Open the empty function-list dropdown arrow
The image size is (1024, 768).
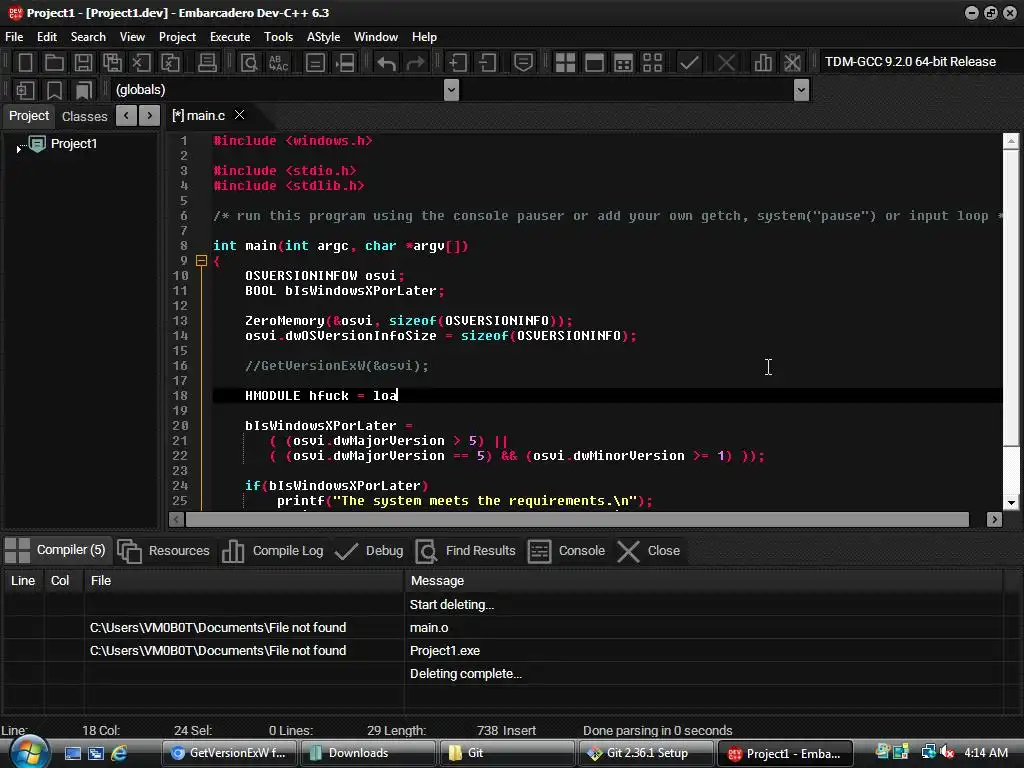[x=801, y=90]
